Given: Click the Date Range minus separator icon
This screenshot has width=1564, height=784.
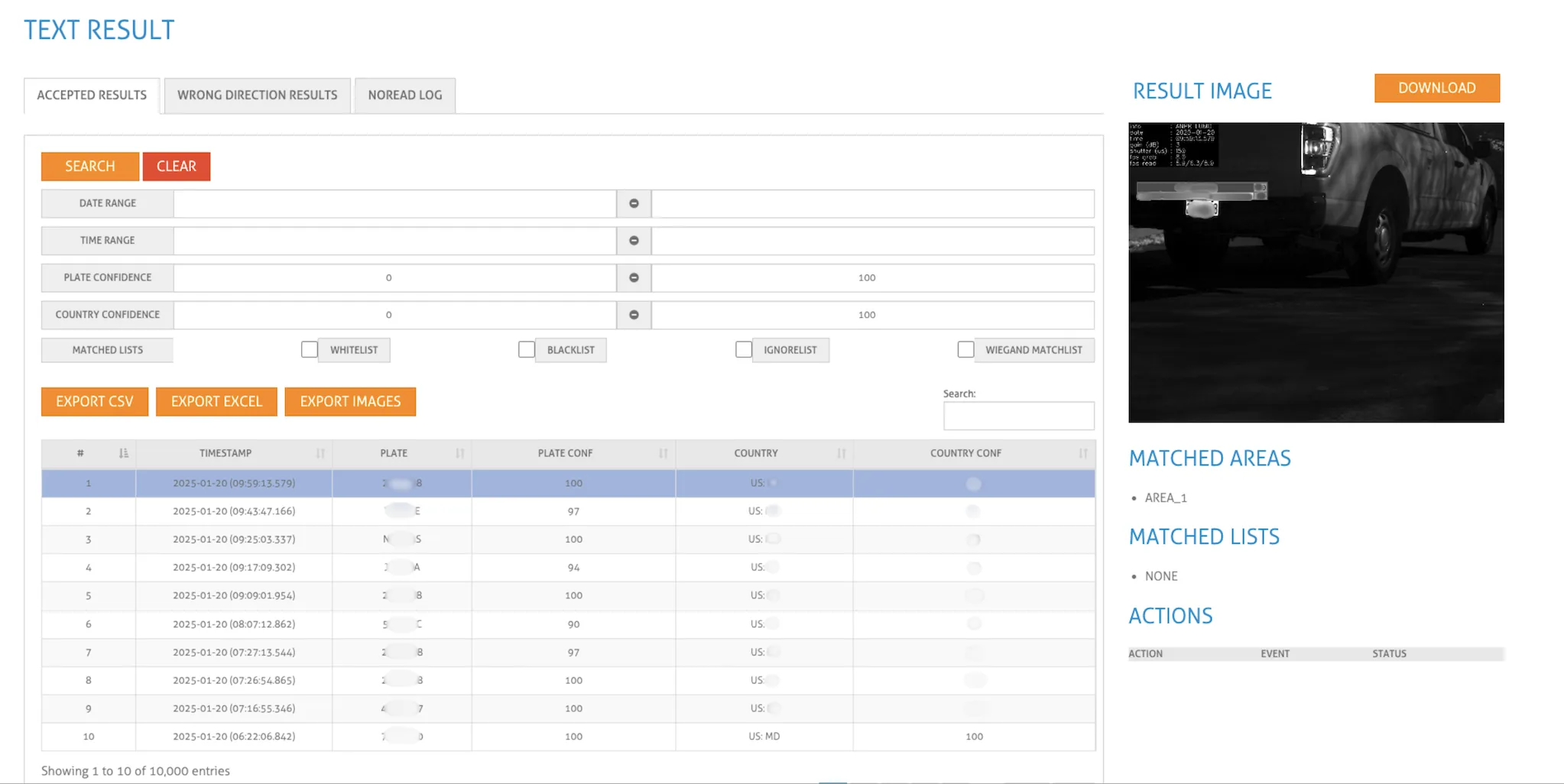Looking at the screenshot, I should (x=634, y=203).
